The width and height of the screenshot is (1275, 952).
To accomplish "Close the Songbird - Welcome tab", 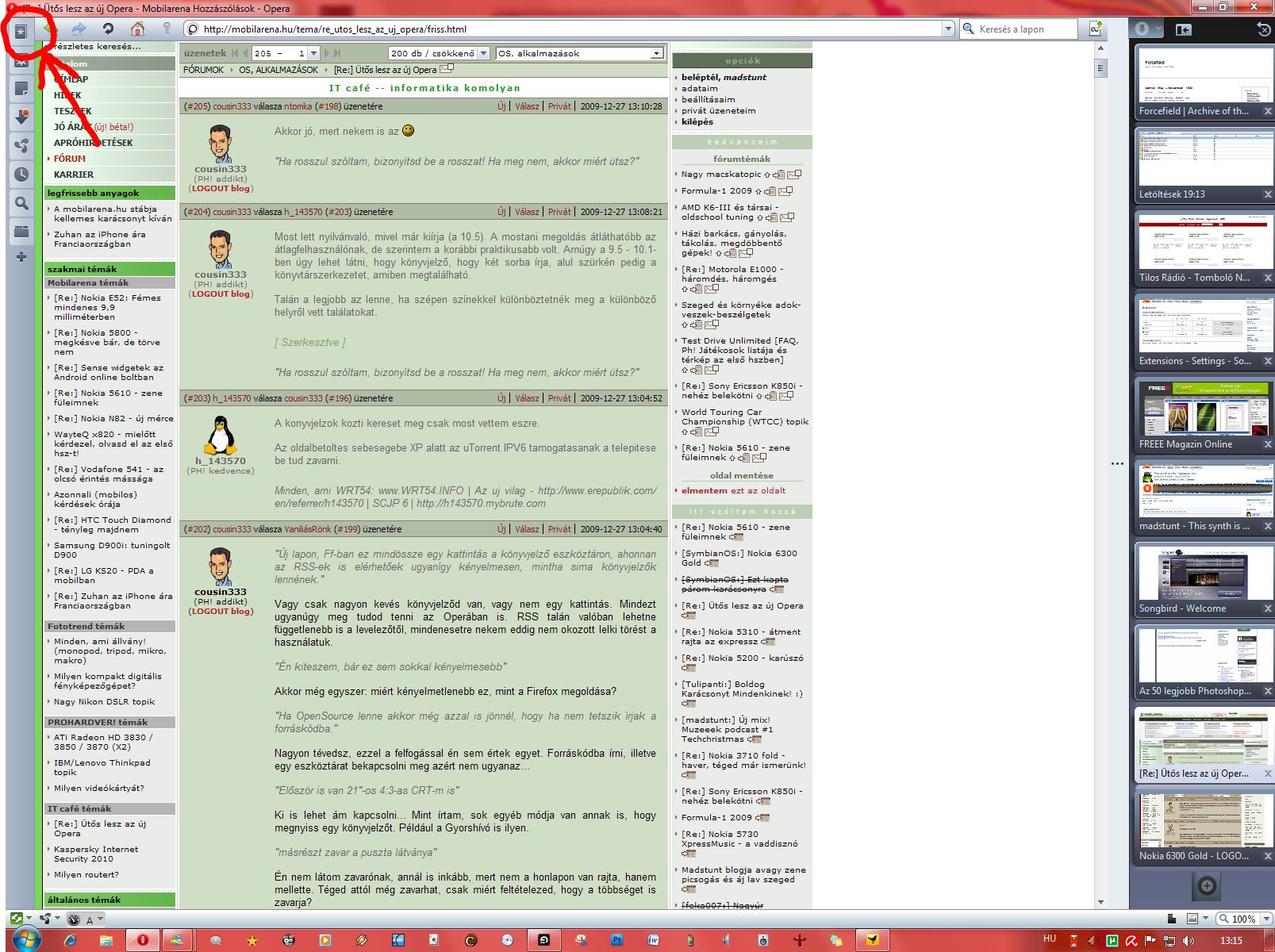I will (1267, 608).
